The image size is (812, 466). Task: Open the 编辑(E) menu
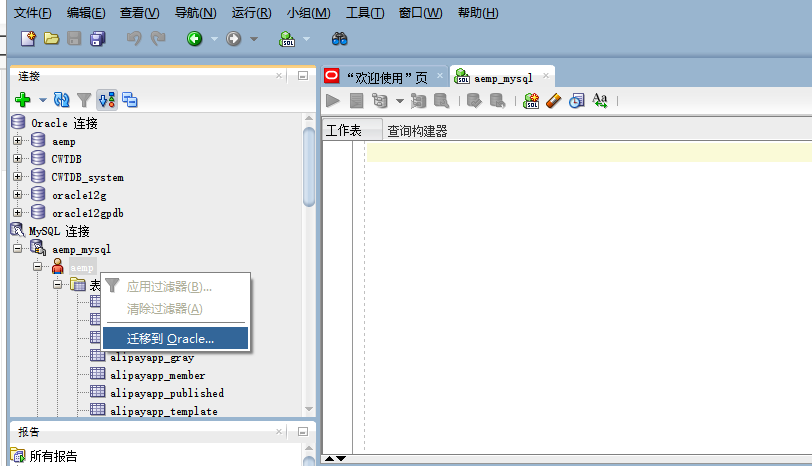[x=86, y=12]
